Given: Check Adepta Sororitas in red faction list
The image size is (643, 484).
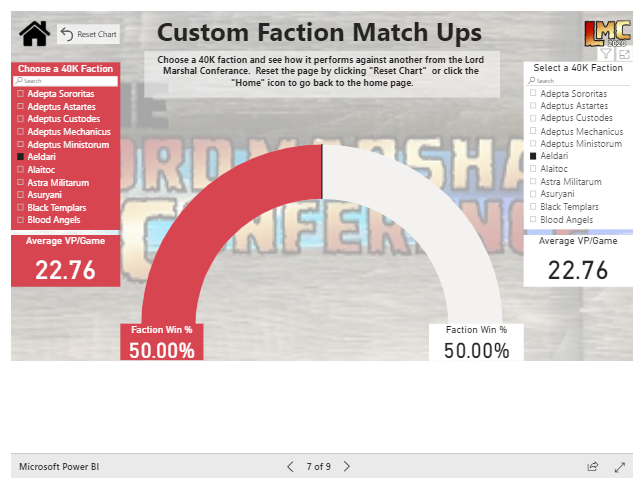Looking at the screenshot, I should pos(21,93).
